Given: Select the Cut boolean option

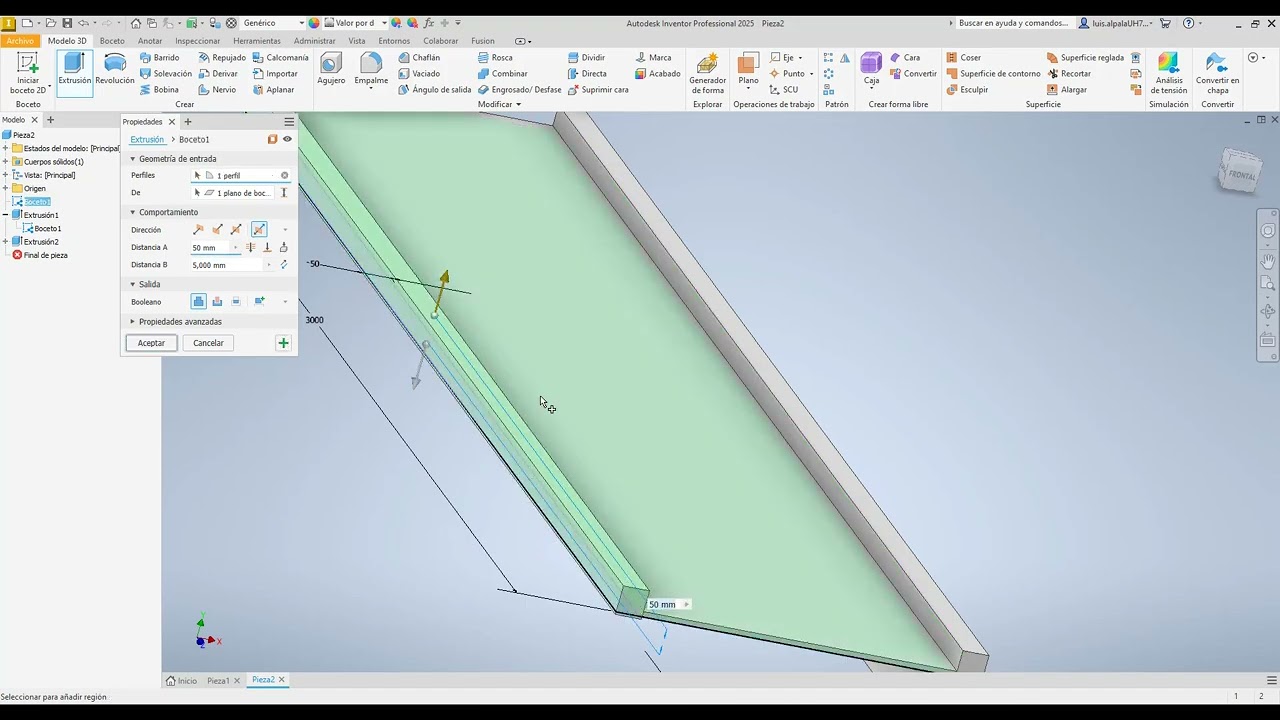Looking at the screenshot, I should [217, 302].
